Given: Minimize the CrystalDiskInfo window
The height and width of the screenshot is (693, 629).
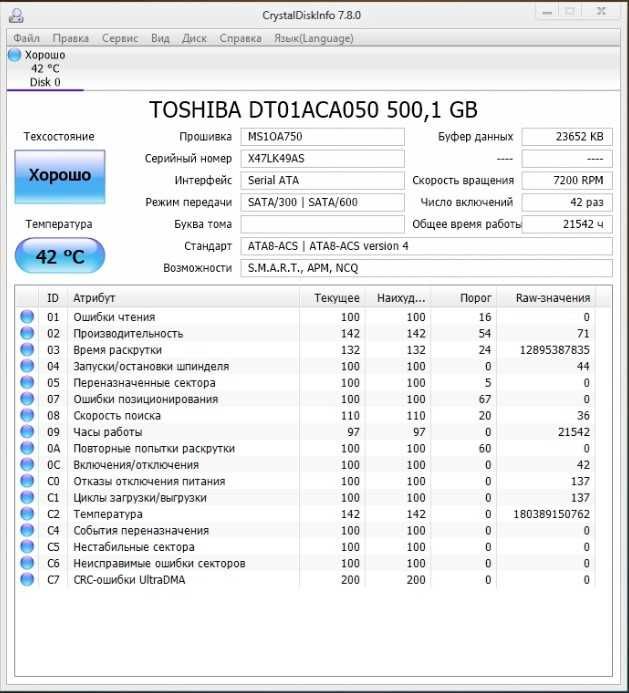Looking at the screenshot, I should pos(547,12).
